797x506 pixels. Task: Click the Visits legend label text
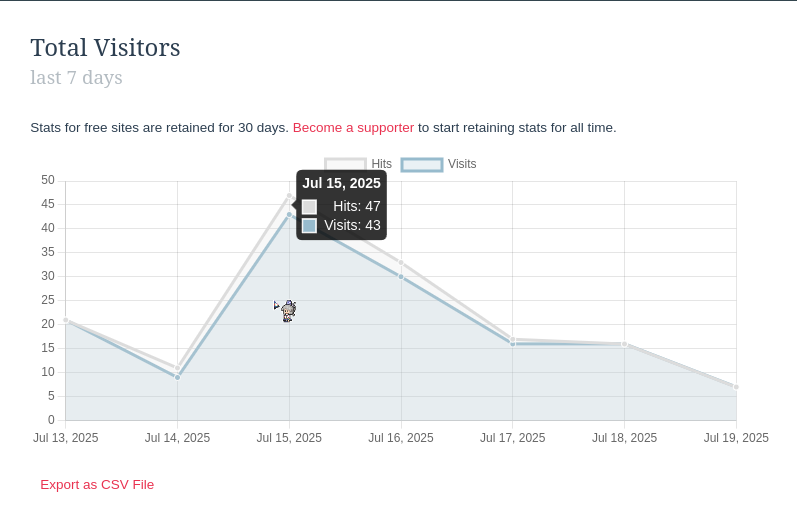pyautogui.click(x=462, y=164)
